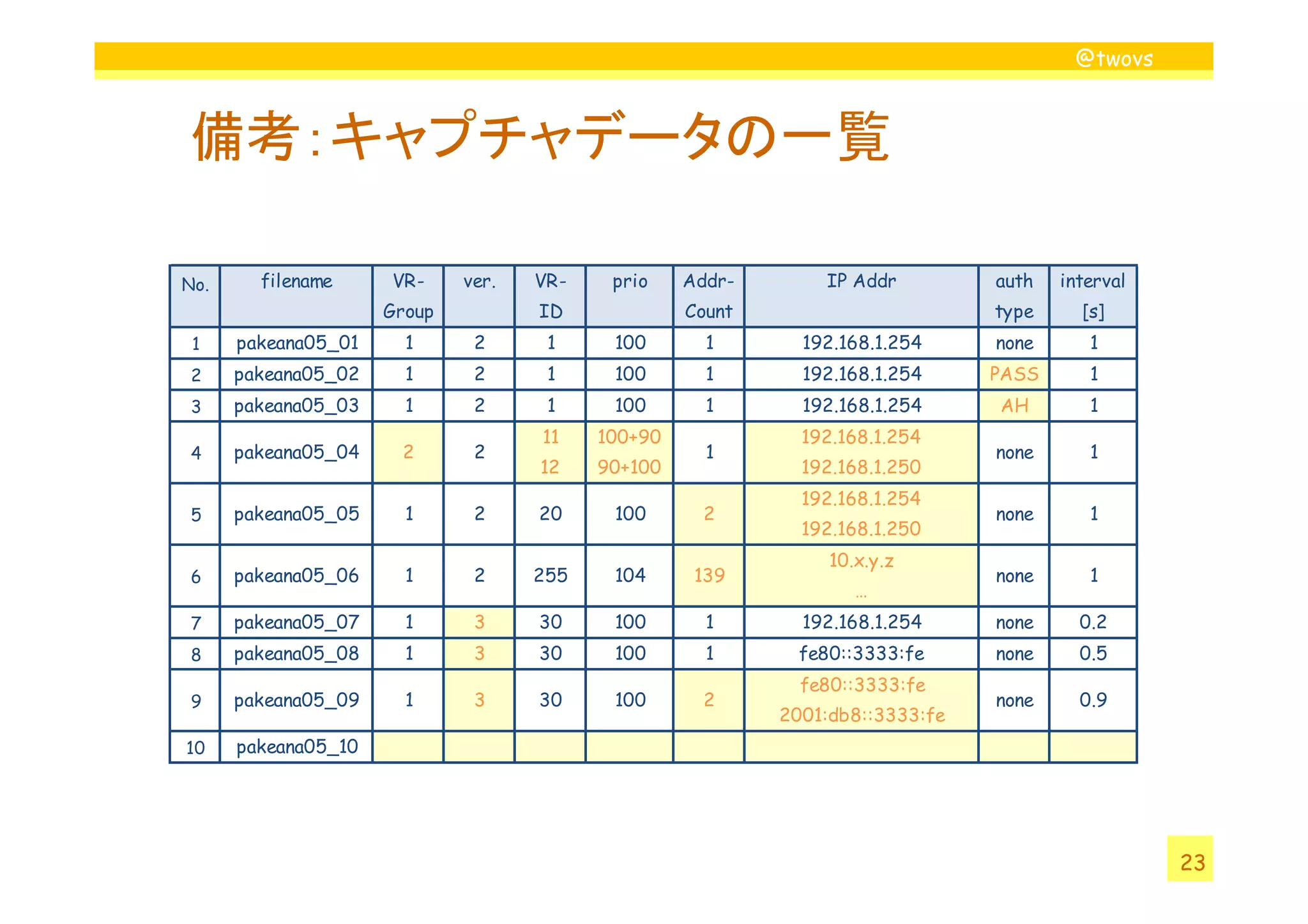The width and height of the screenshot is (1308, 924).
Task: Click filename pakeana05_01
Action: (297, 344)
